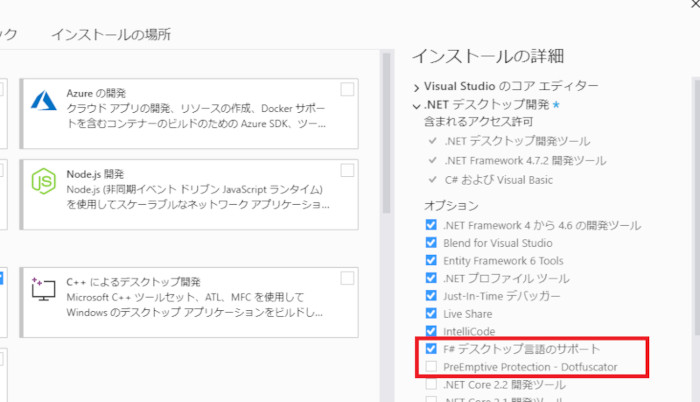Image resolution: width=700 pixels, height=402 pixels.
Task: Collapse .NET デスクトップ開発 section
Action: click(416, 106)
